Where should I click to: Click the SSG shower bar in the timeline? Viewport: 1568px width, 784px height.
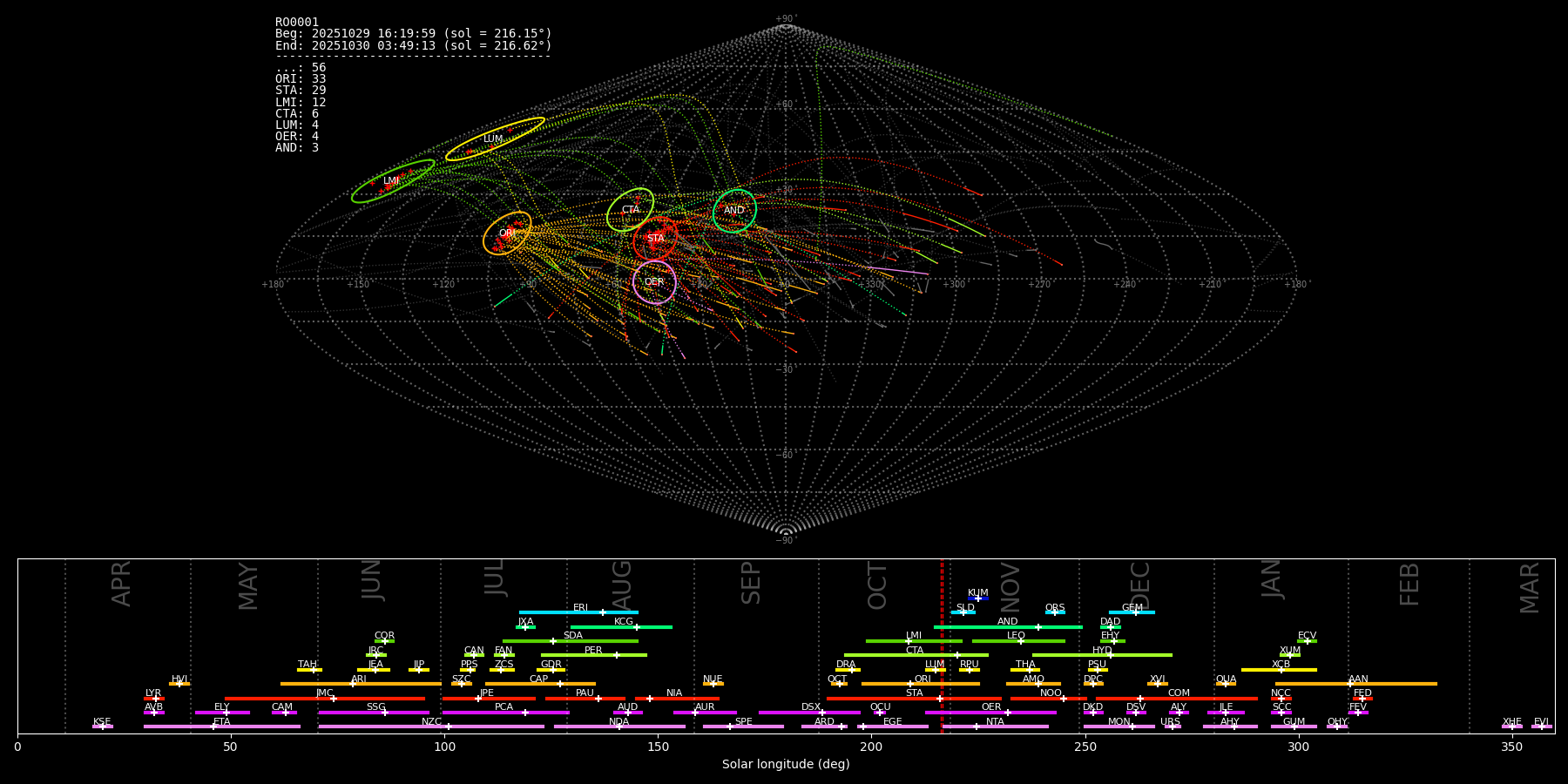[374, 713]
